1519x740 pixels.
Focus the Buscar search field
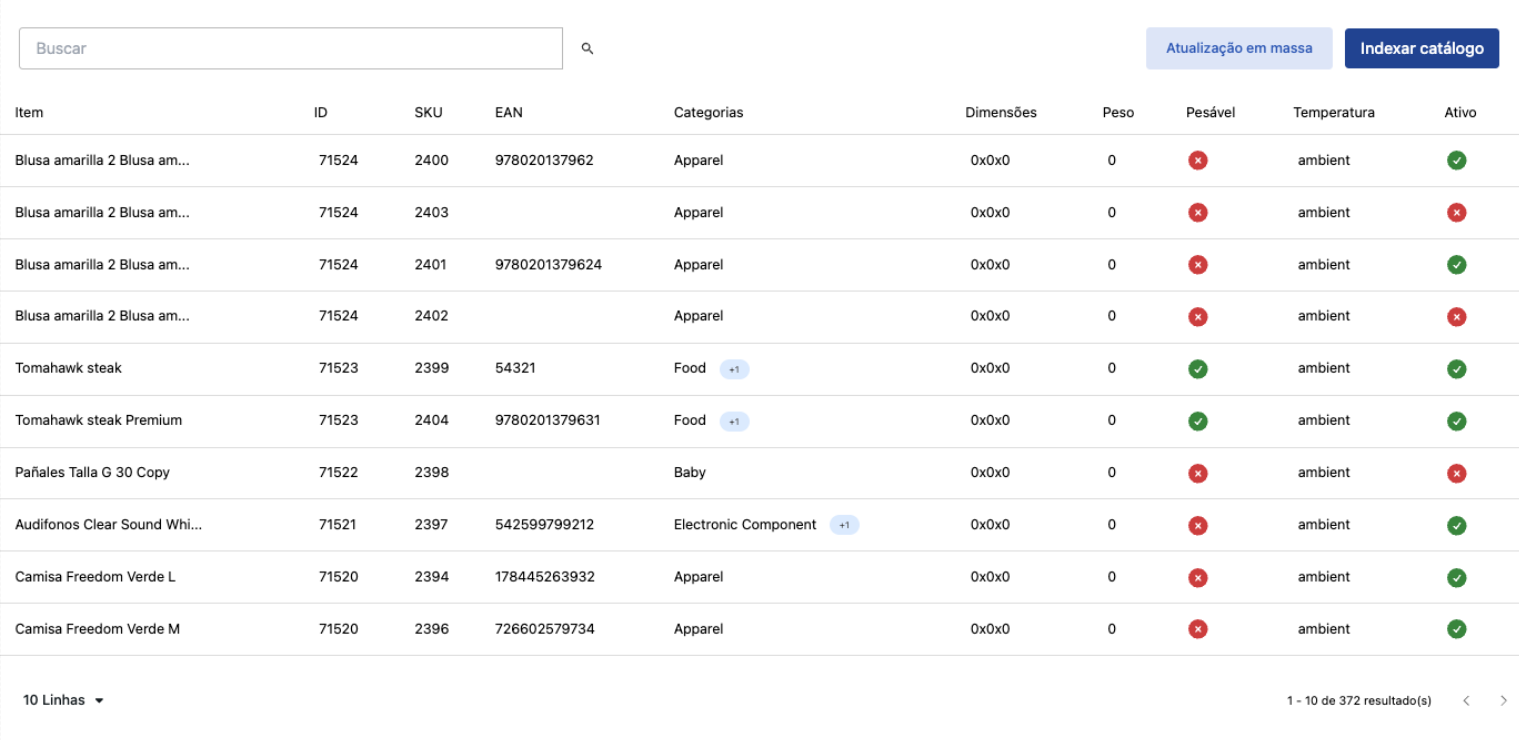[290, 48]
